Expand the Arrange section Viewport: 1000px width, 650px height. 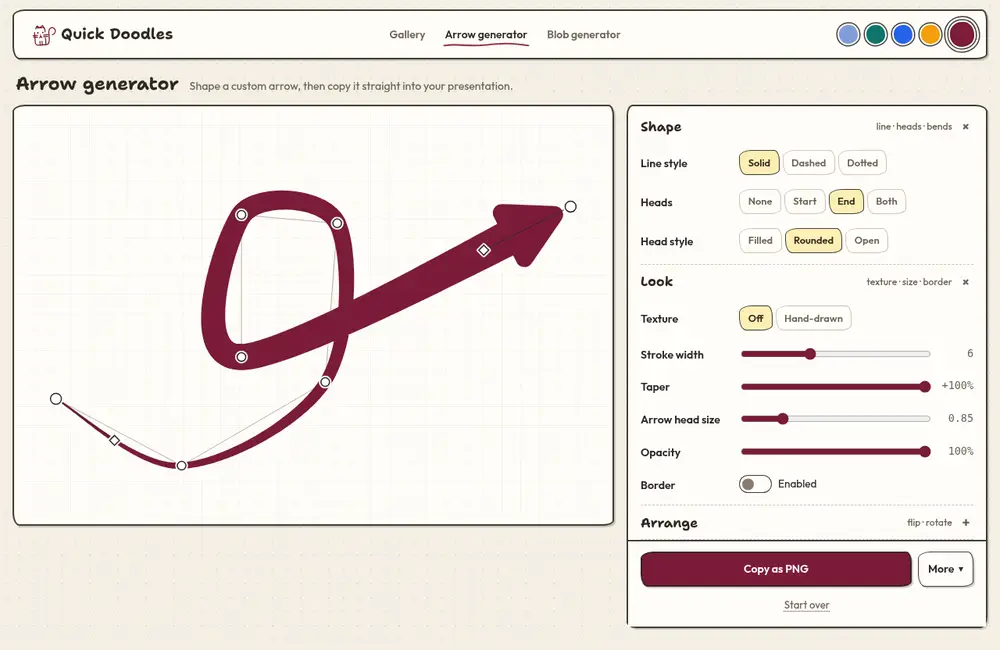(966, 522)
